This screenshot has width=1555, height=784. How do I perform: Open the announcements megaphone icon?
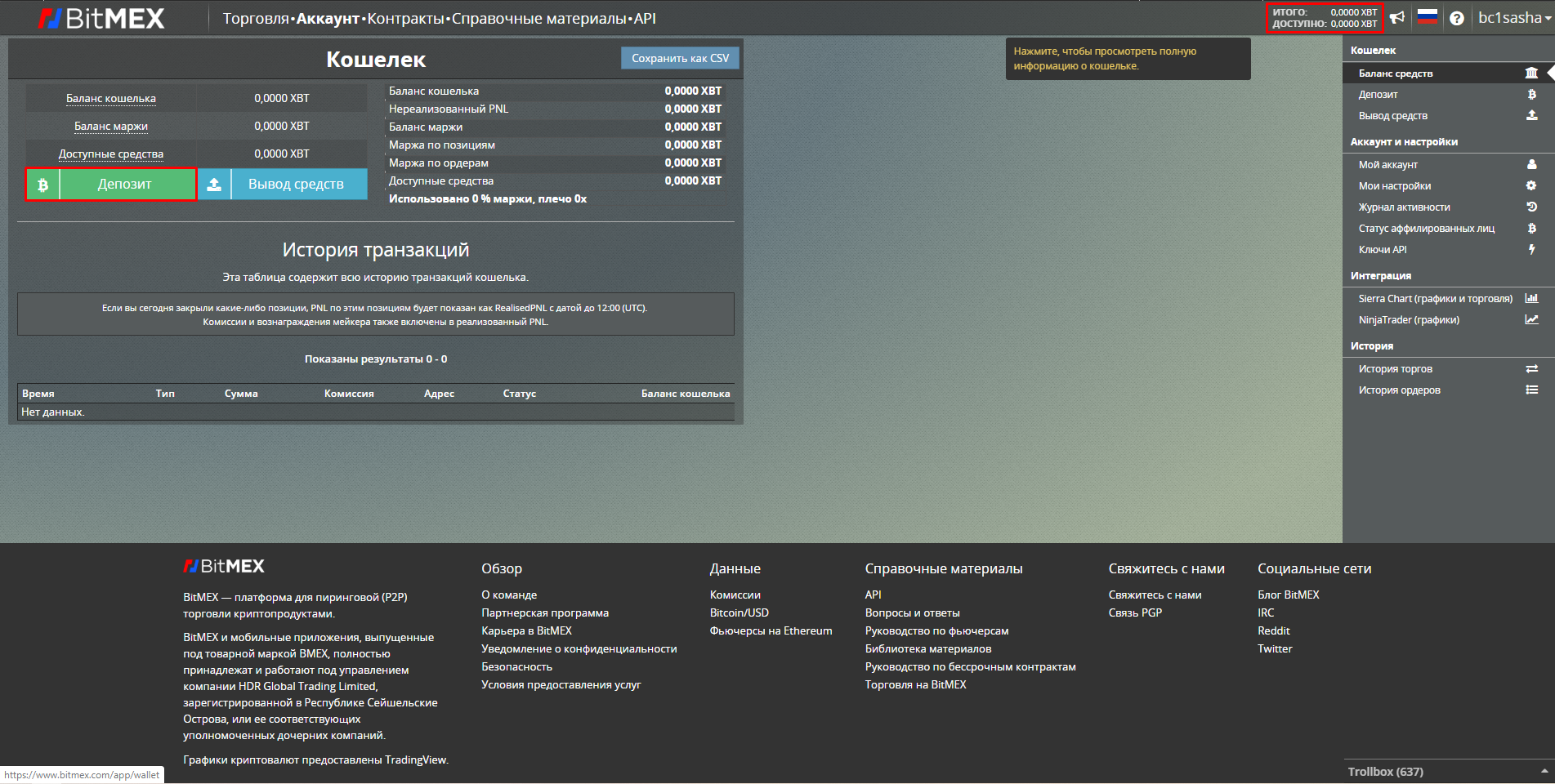pyautogui.click(x=1398, y=18)
